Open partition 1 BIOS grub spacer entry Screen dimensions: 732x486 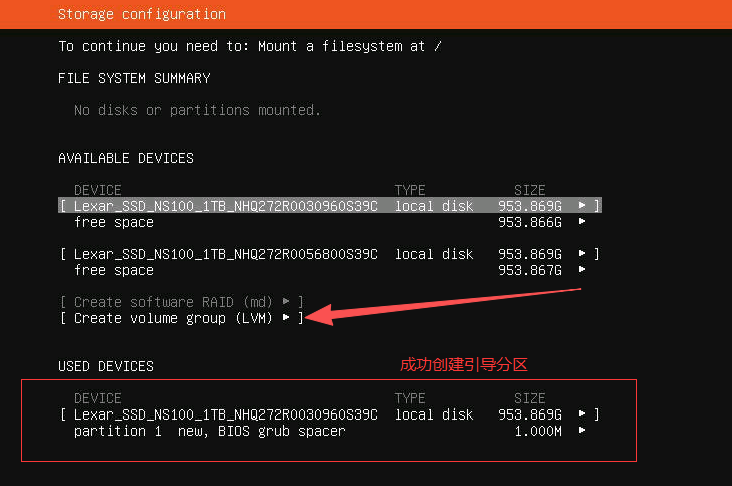click(x=208, y=430)
